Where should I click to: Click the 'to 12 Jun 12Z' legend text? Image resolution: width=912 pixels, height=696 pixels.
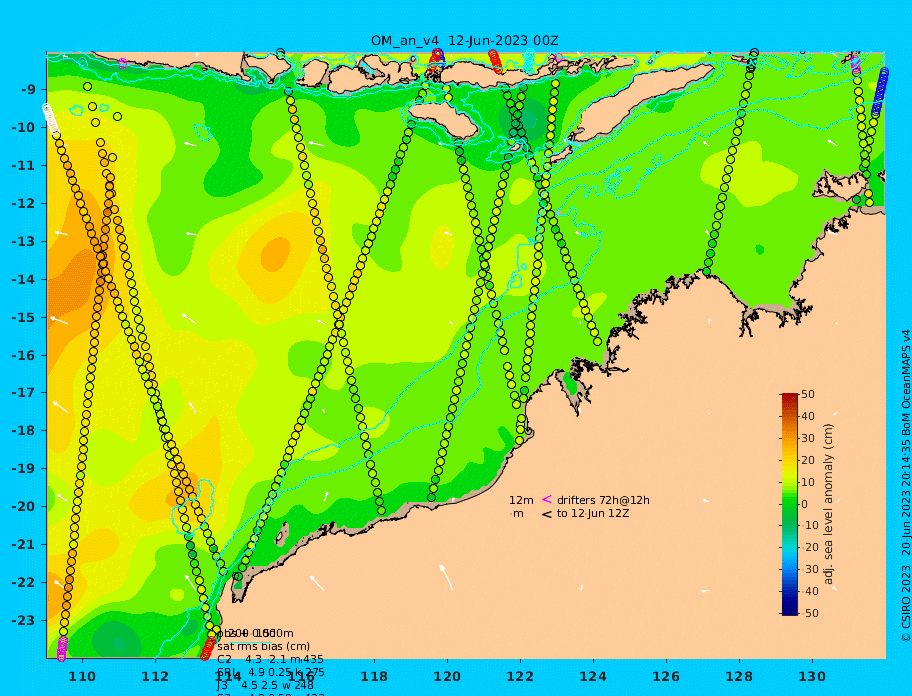(593, 513)
